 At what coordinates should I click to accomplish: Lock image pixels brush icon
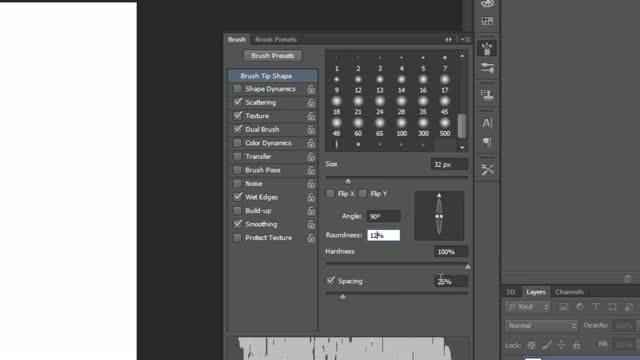coord(547,345)
